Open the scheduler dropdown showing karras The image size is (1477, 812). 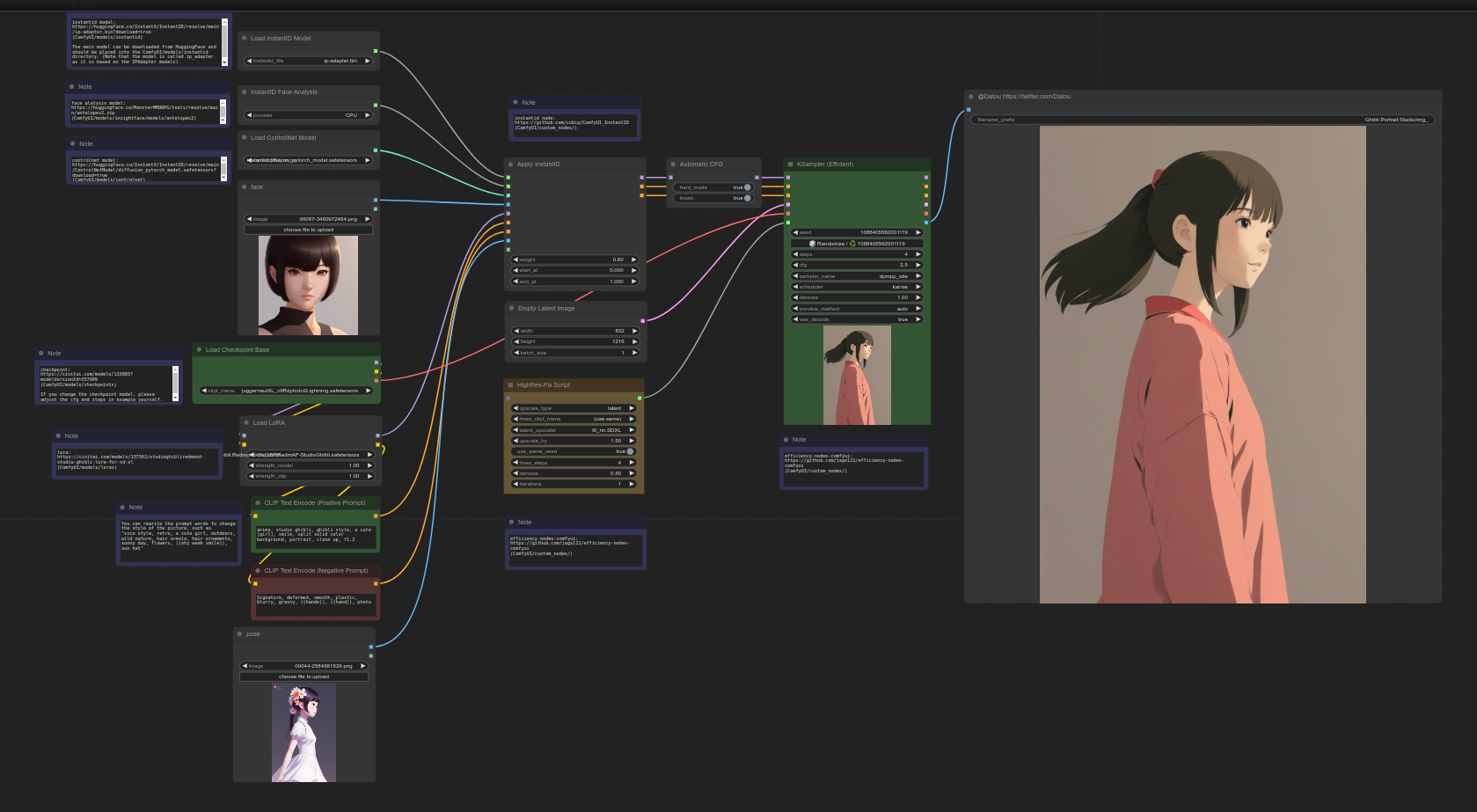[x=857, y=287]
